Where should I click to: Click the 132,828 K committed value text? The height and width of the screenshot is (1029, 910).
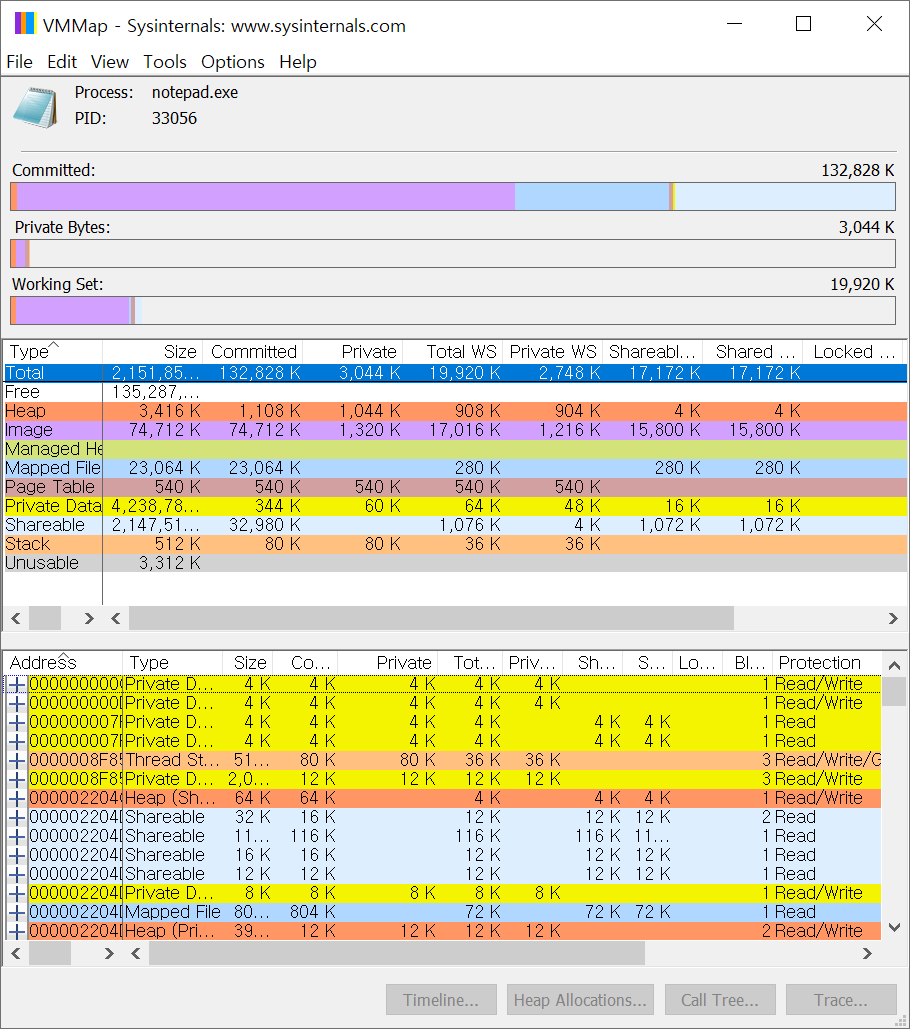click(x=858, y=171)
